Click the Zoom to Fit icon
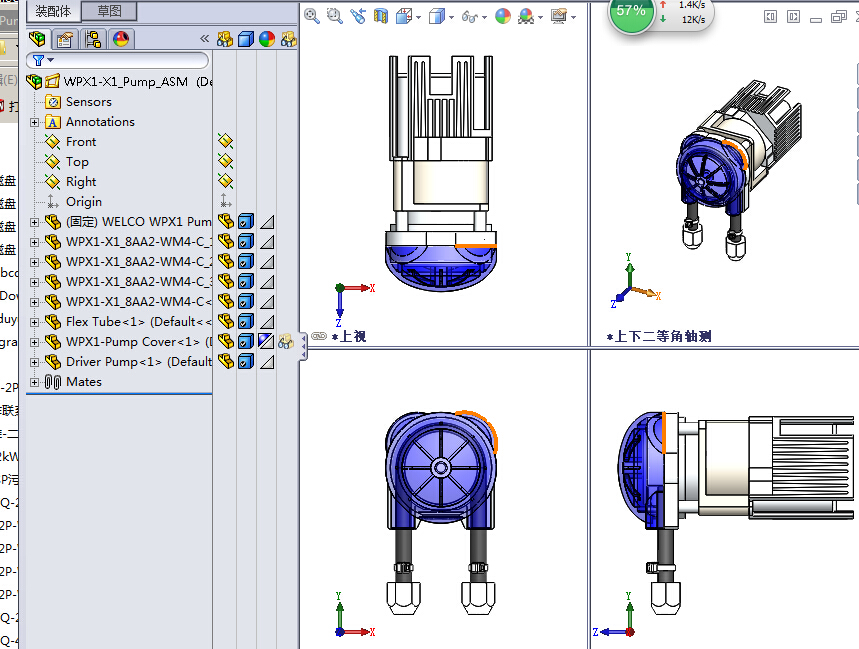This screenshot has width=859, height=649. [312, 16]
